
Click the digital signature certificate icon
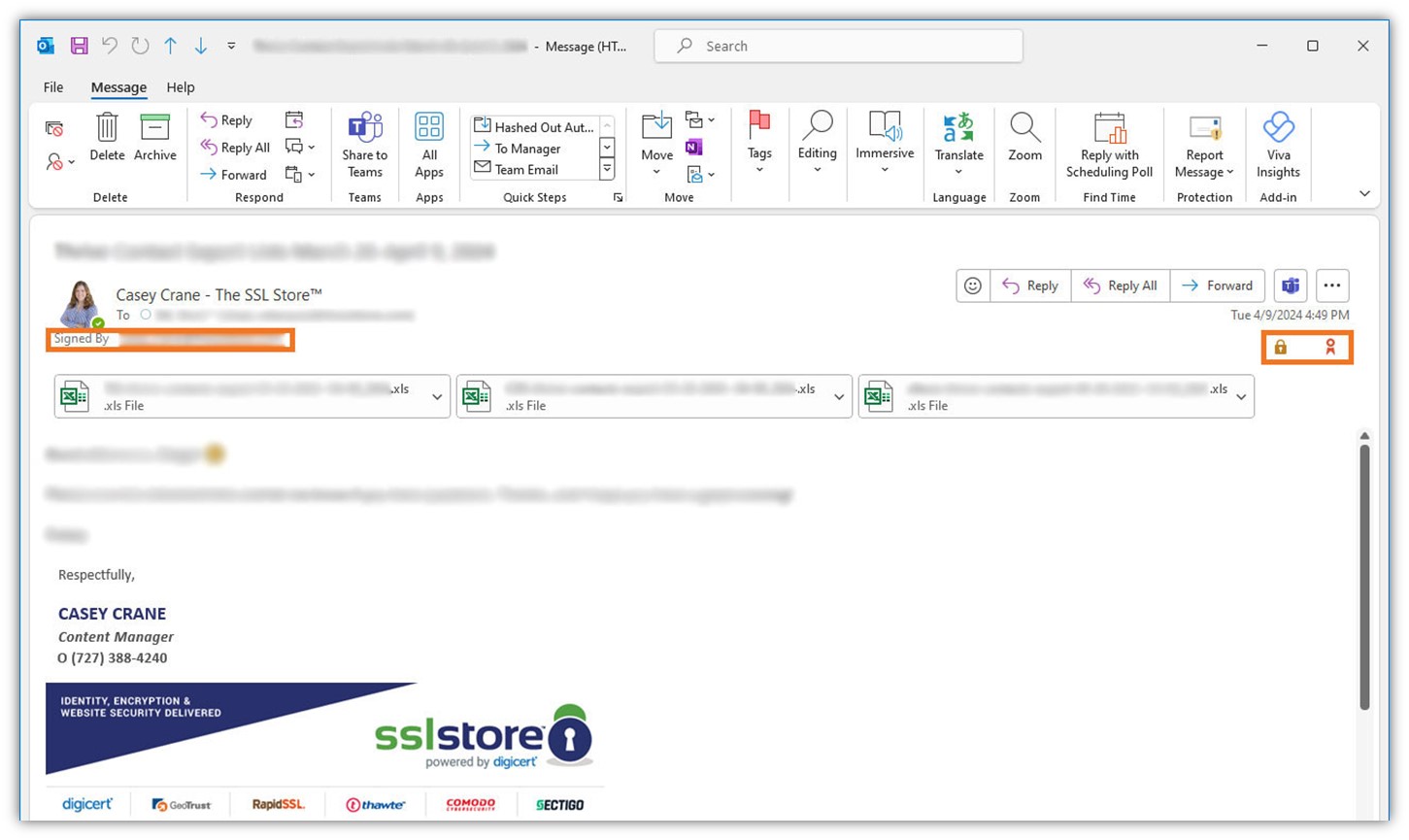(x=1331, y=347)
